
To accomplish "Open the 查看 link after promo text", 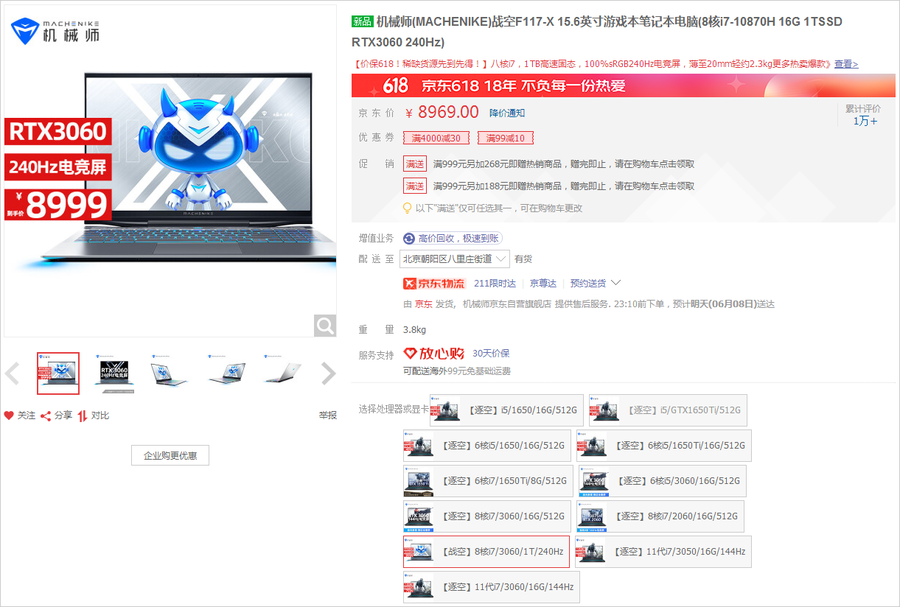I will point(846,64).
